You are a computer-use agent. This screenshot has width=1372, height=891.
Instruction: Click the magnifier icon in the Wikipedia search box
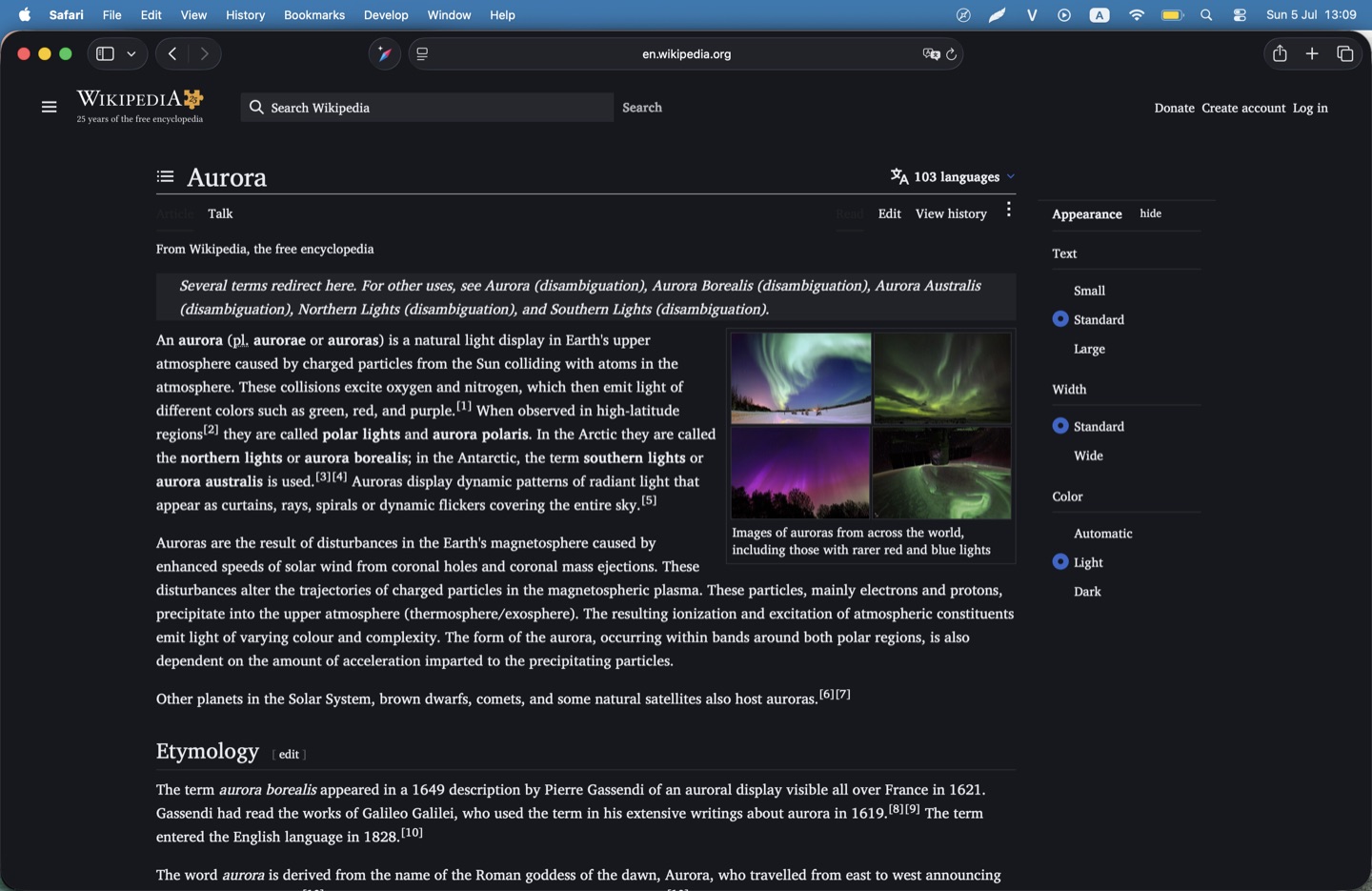[x=256, y=108]
